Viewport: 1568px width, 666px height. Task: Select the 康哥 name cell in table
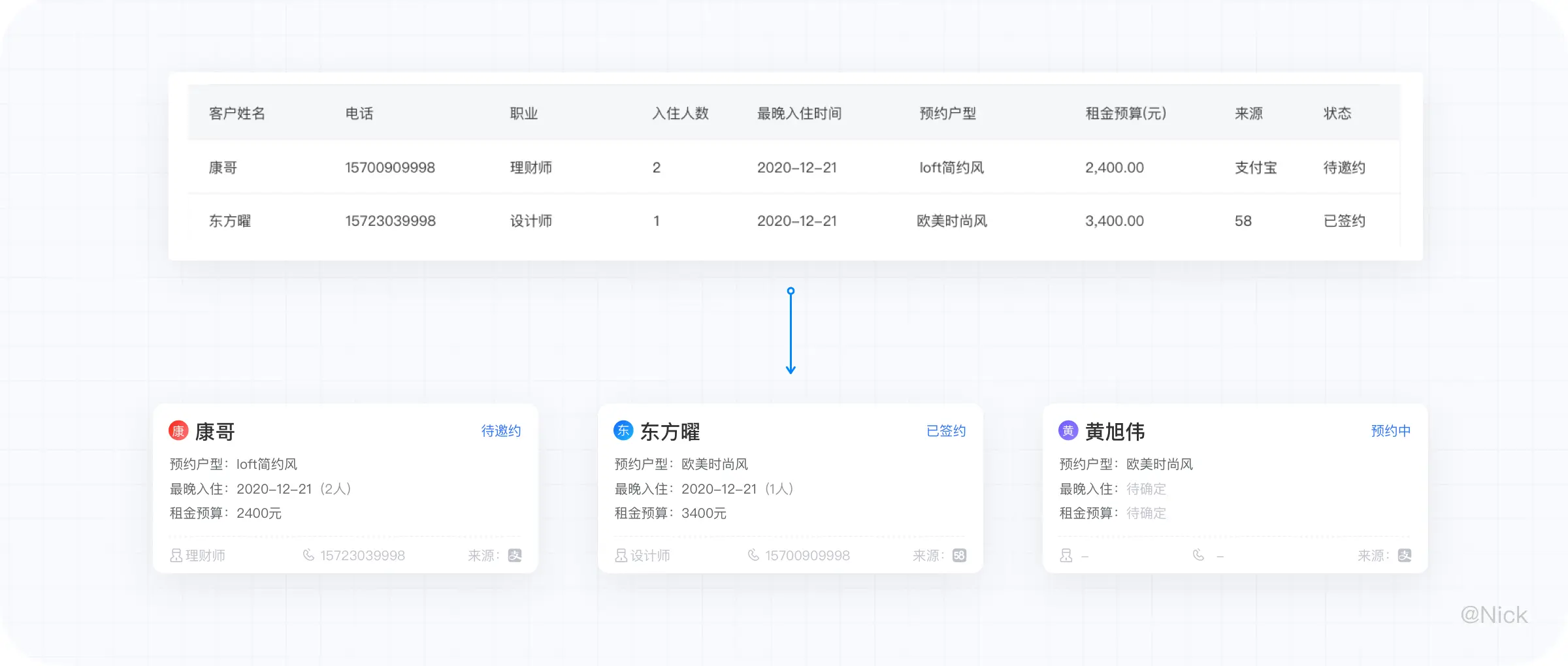coord(223,168)
